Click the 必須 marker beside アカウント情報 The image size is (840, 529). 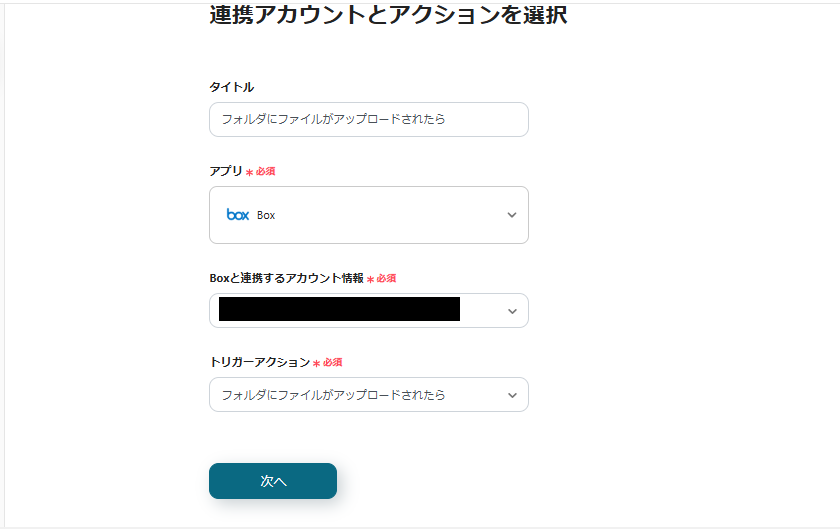tap(387, 279)
